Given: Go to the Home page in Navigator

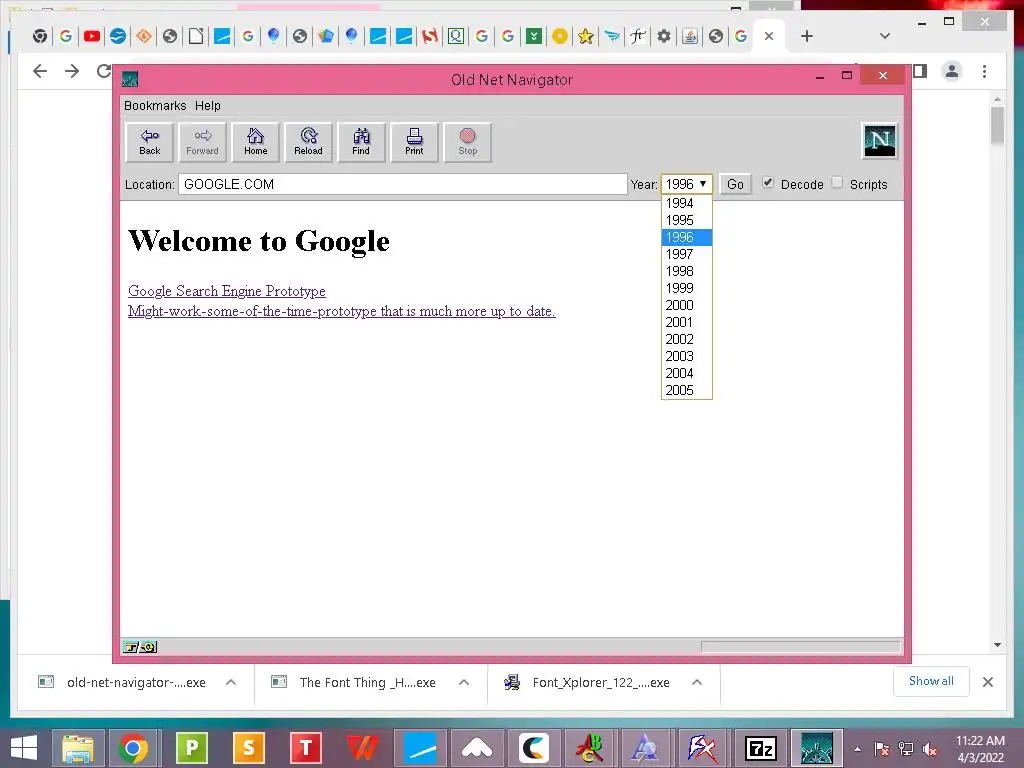Looking at the screenshot, I should tap(255, 142).
